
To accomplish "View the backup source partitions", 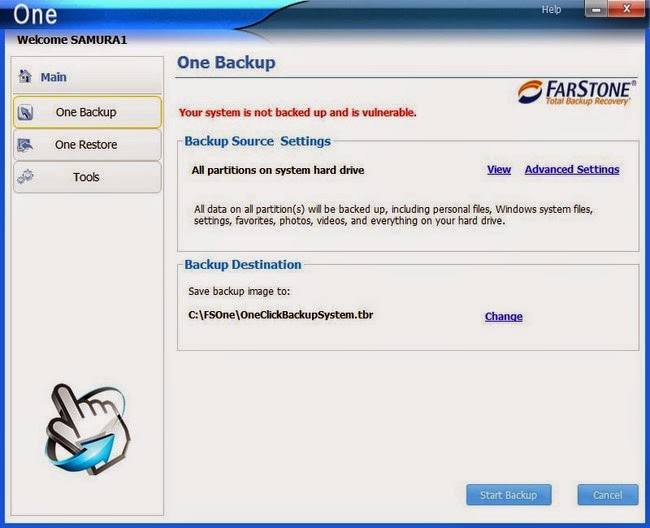I will click(499, 170).
